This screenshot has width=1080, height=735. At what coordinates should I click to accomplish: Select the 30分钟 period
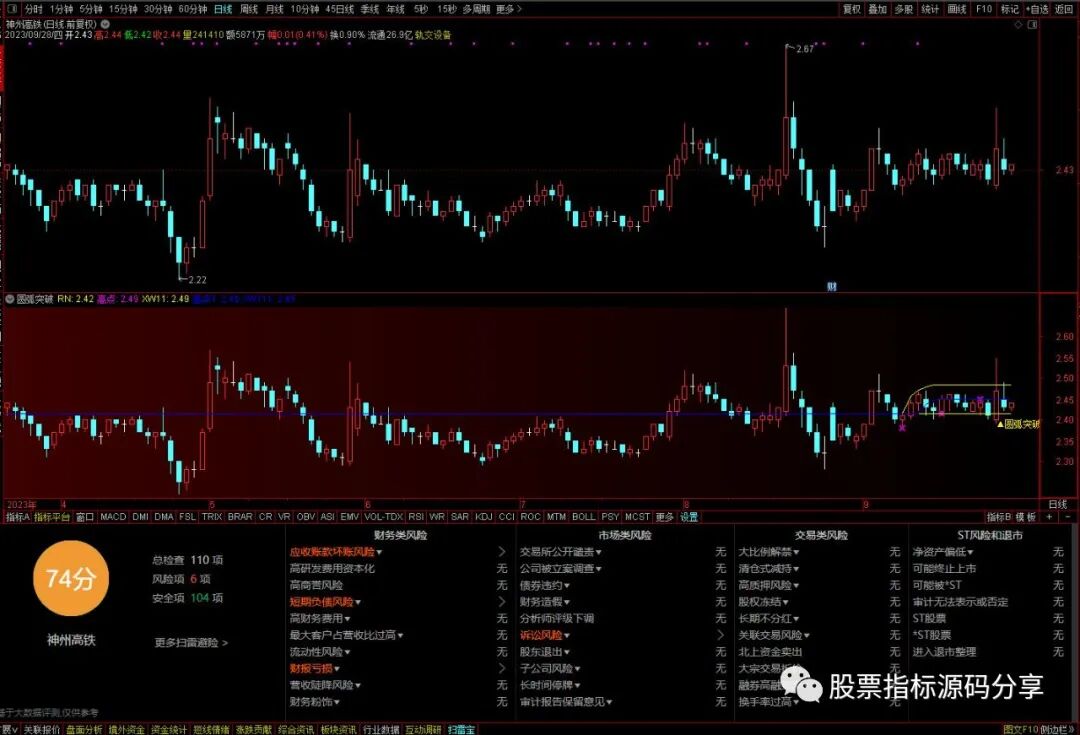158,9
